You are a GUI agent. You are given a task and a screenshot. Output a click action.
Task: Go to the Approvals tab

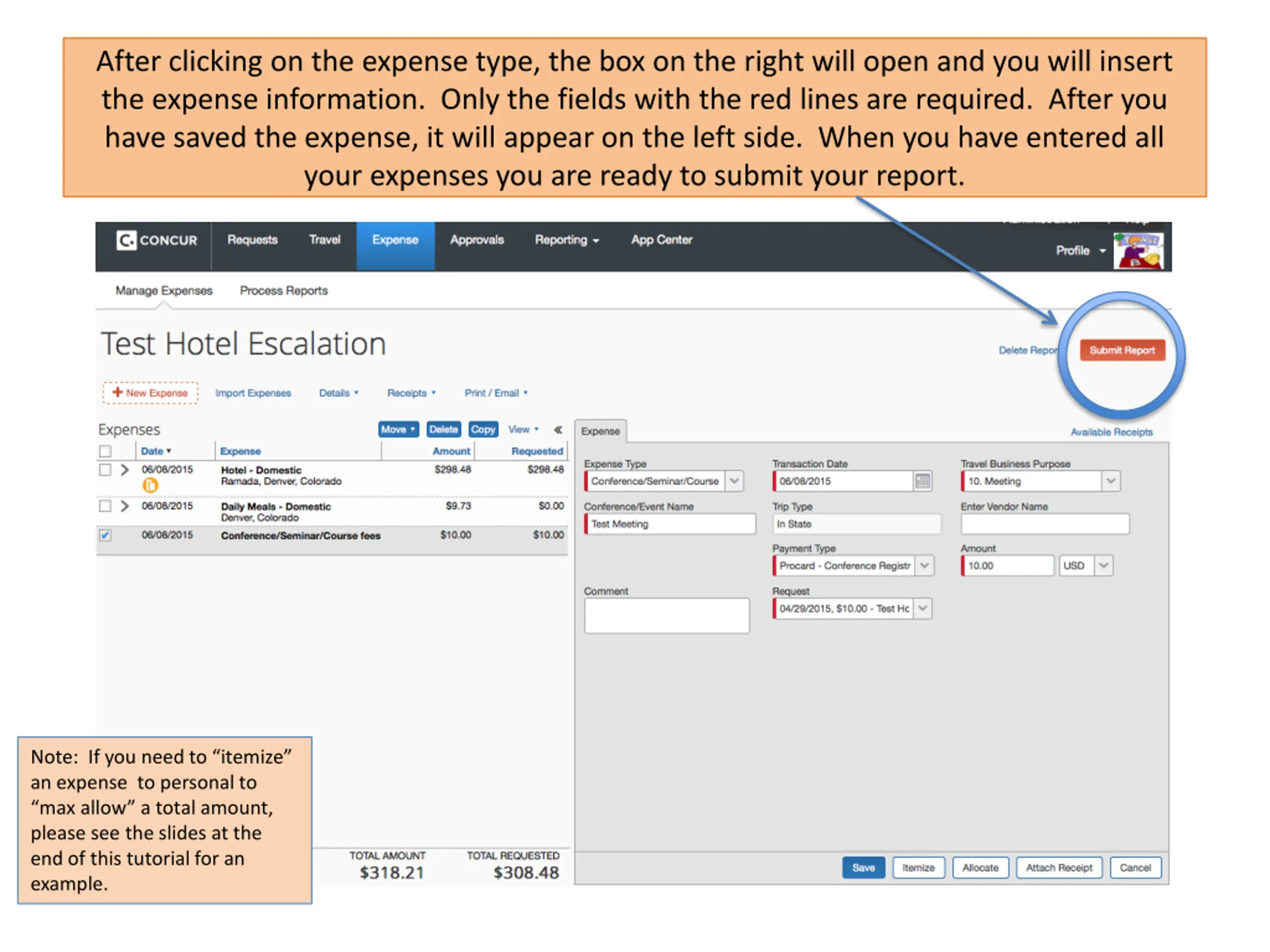[x=477, y=240]
